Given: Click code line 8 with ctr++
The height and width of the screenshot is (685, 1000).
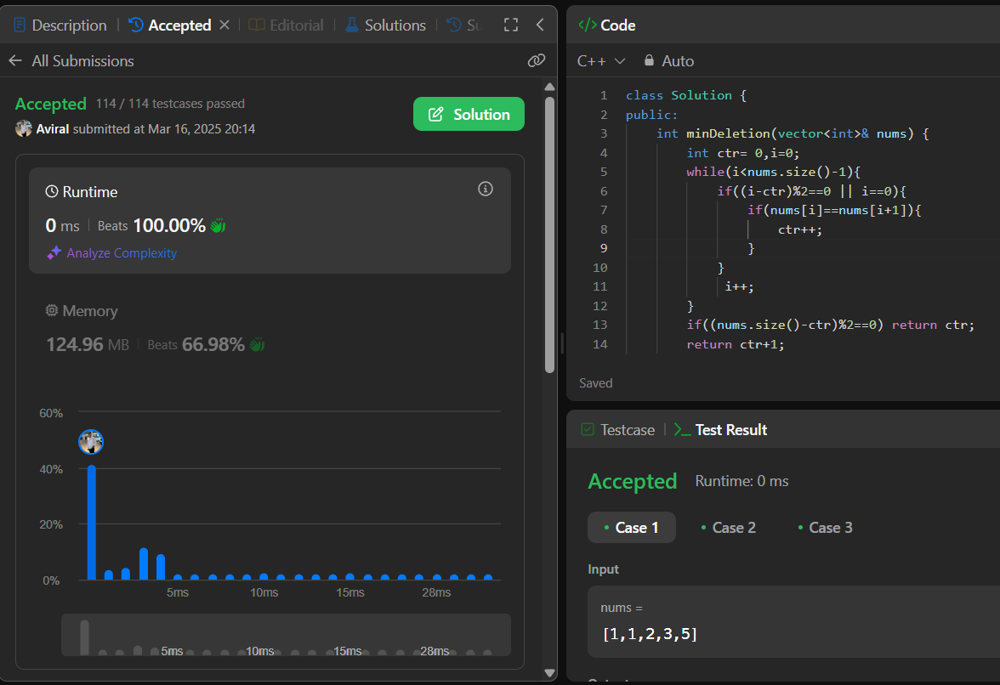Looking at the screenshot, I should point(800,230).
